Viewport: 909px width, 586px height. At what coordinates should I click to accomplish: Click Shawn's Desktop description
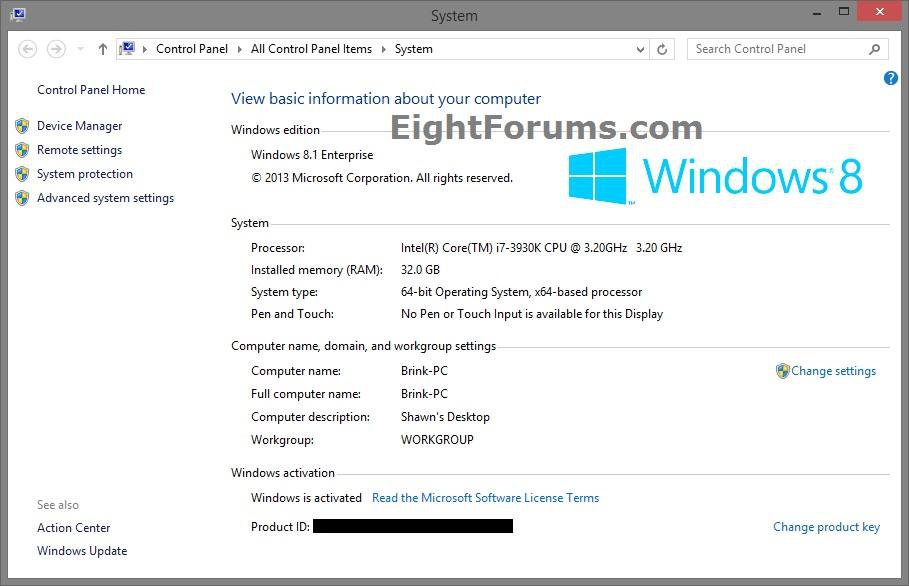coord(445,417)
